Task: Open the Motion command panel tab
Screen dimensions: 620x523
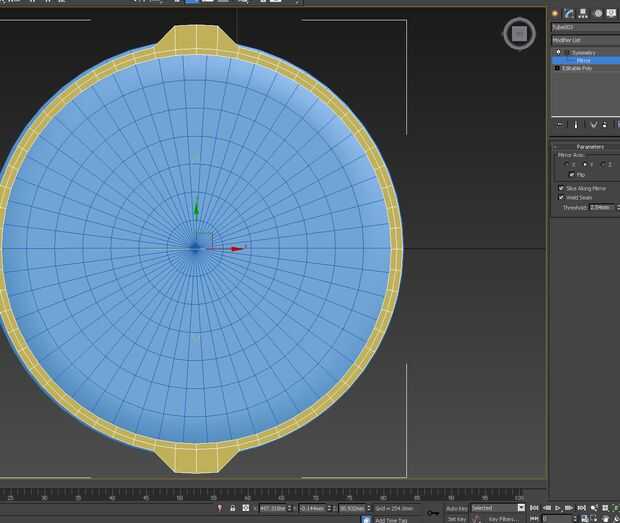Action: point(597,13)
